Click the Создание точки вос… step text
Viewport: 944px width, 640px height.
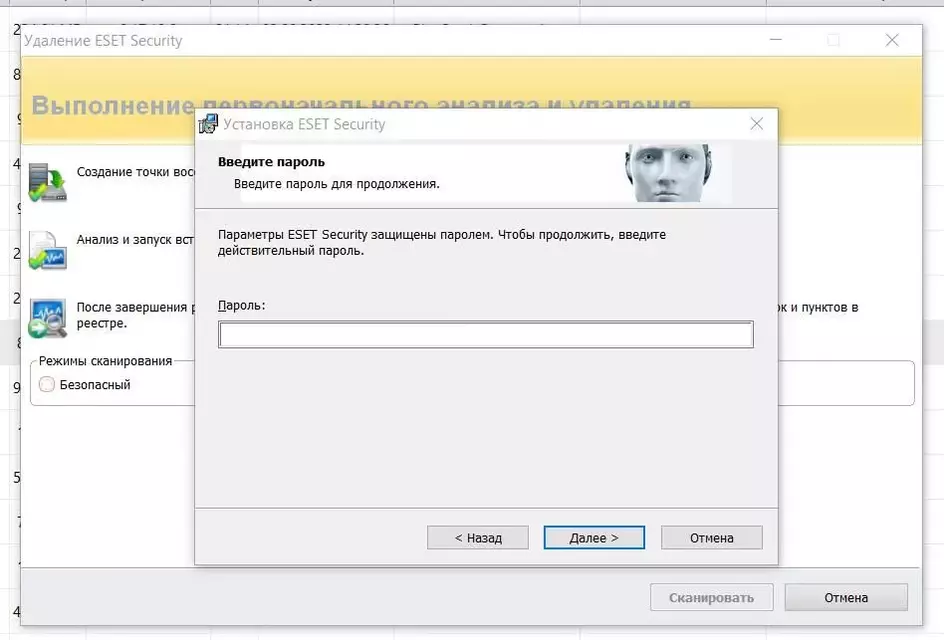point(135,172)
